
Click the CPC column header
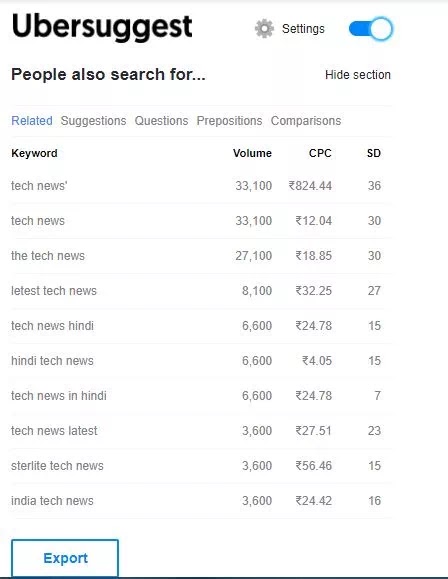pos(320,153)
